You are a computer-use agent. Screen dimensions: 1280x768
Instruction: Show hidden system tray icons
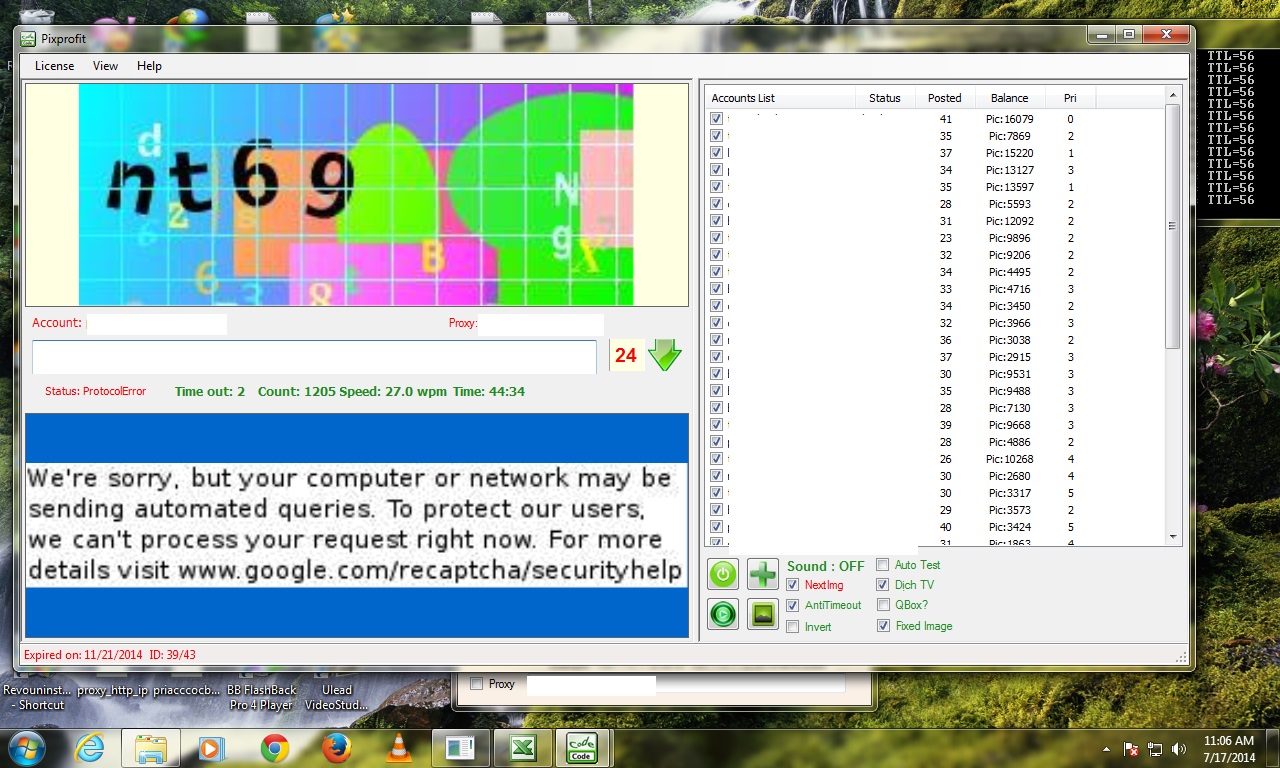(1106, 749)
